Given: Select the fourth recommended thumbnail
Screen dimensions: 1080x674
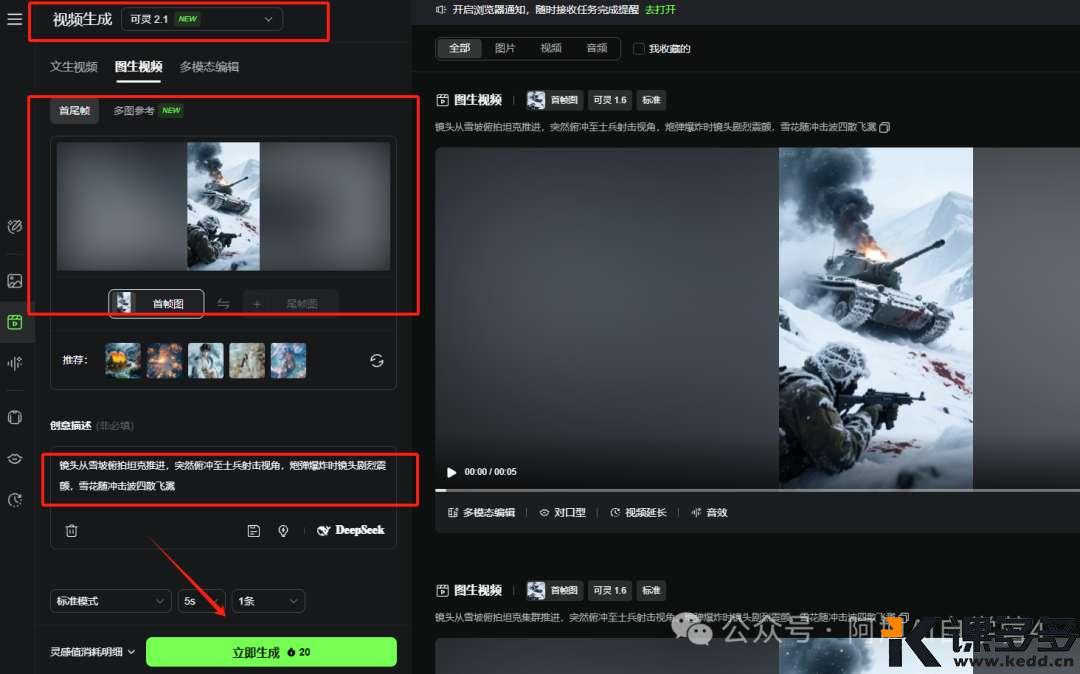Looking at the screenshot, I should point(247,361).
